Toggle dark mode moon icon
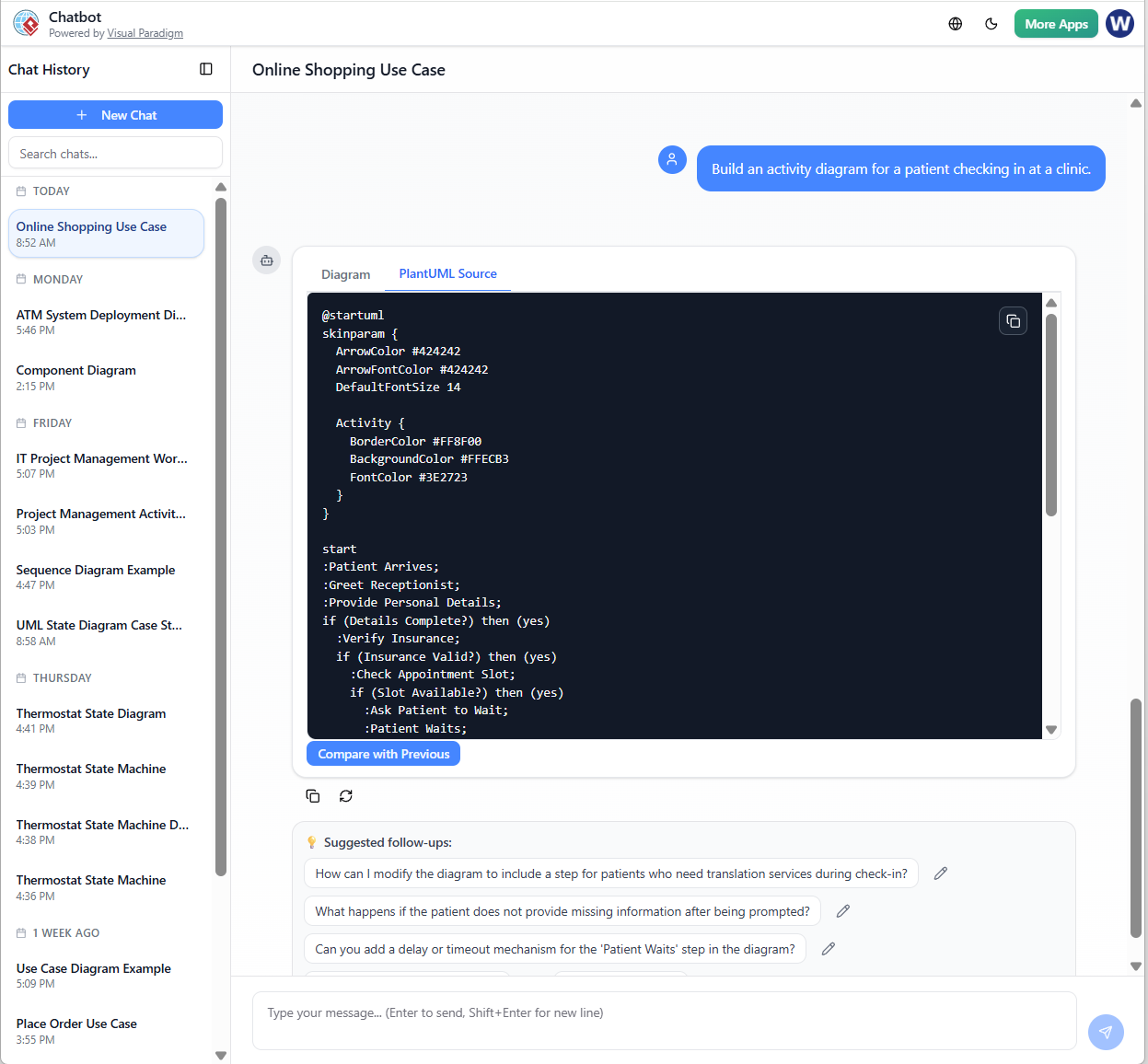The width and height of the screenshot is (1148, 1064). [991, 24]
